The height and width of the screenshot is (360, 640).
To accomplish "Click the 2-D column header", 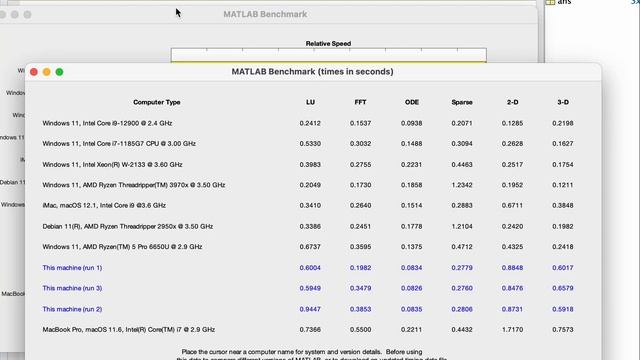I will 513,102.
